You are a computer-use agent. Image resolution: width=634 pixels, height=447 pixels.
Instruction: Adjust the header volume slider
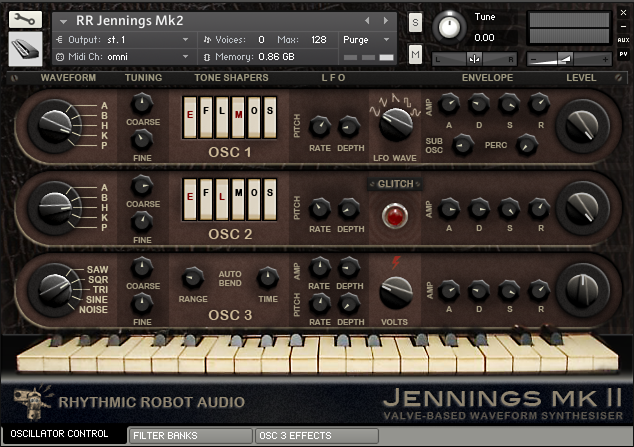tap(569, 59)
